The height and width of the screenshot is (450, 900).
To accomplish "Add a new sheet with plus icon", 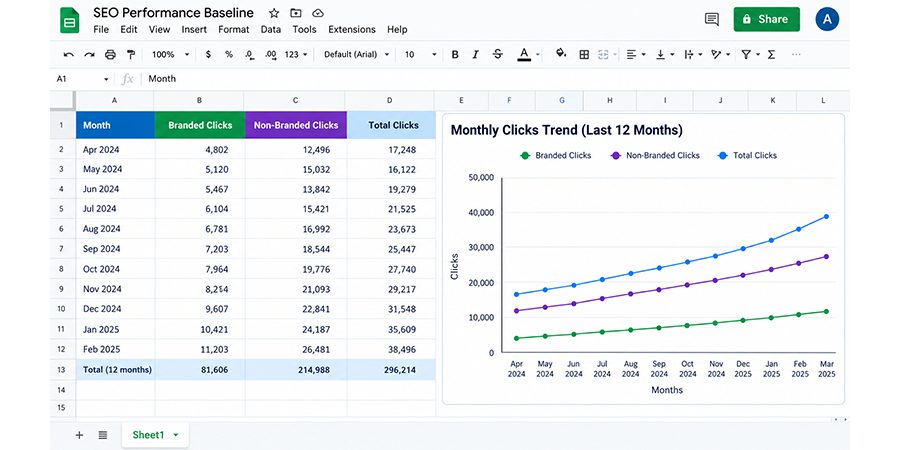I will click(79, 435).
